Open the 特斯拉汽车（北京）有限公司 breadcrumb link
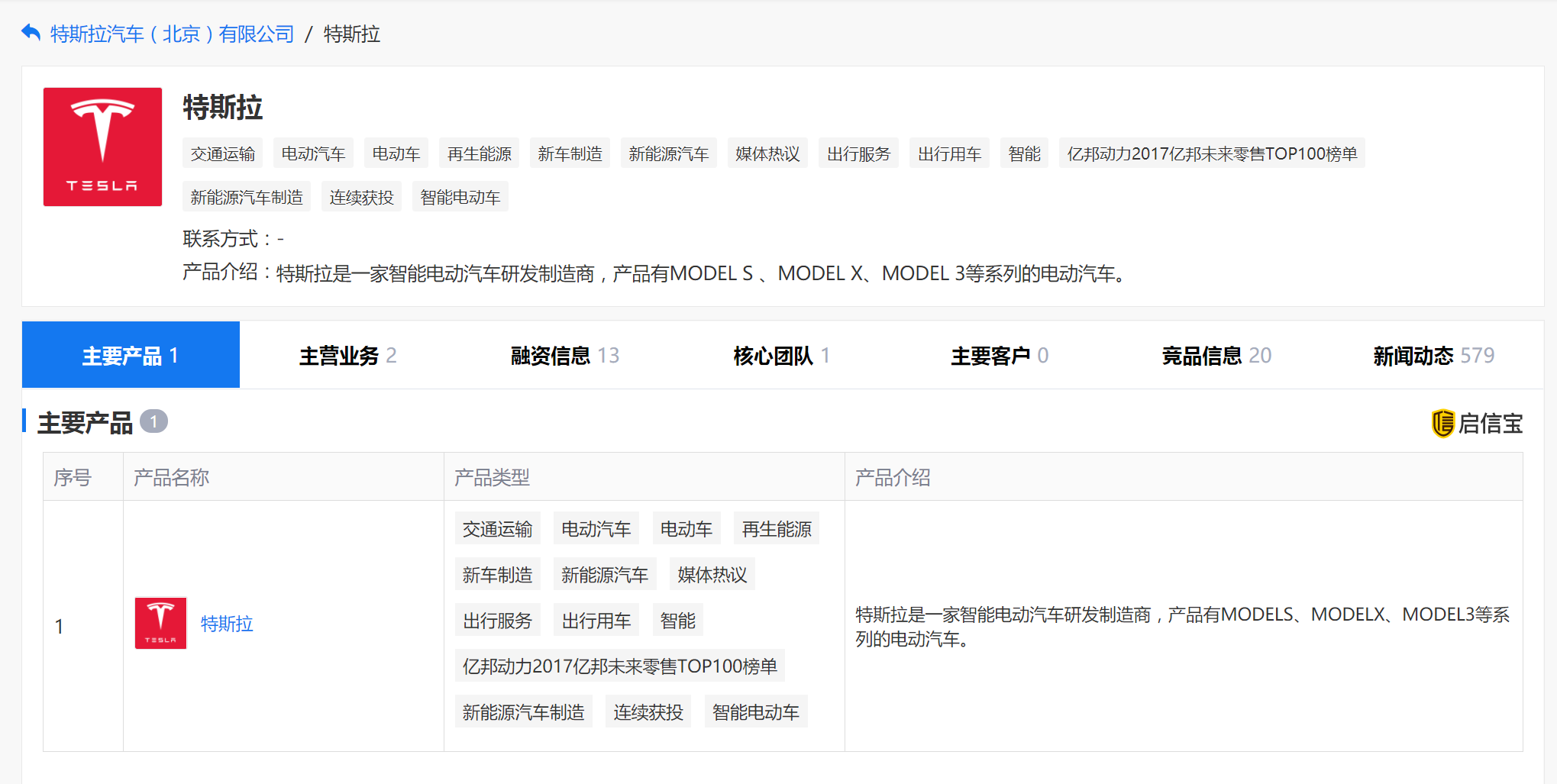This screenshot has width=1557, height=784. pyautogui.click(x=173, y=34)
